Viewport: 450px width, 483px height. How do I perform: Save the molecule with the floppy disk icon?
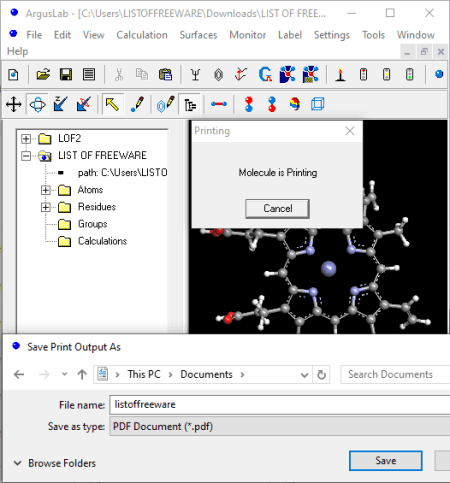point(66,74)
